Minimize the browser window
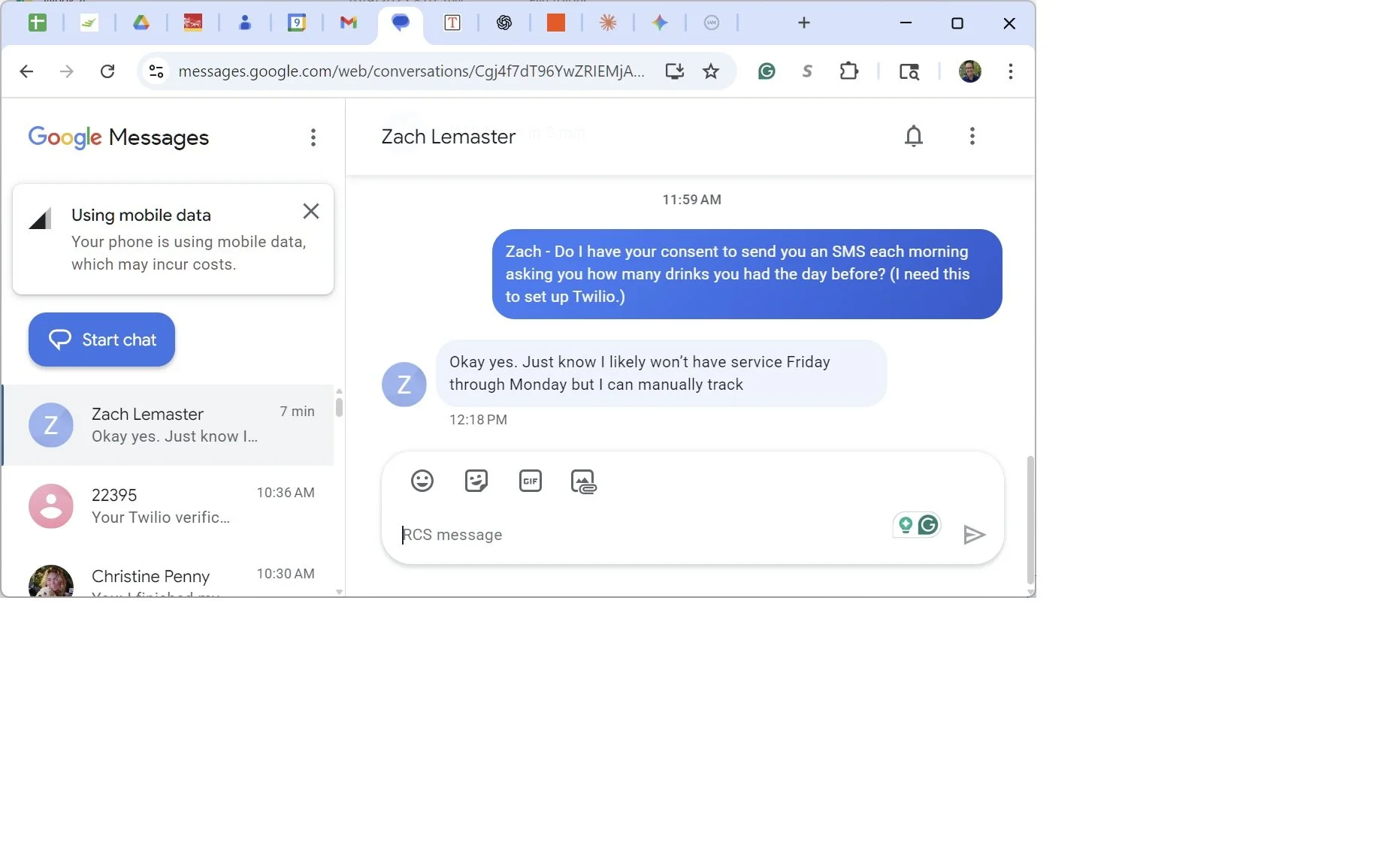This screenshot has width=1400, height=854. click(906, 23)
